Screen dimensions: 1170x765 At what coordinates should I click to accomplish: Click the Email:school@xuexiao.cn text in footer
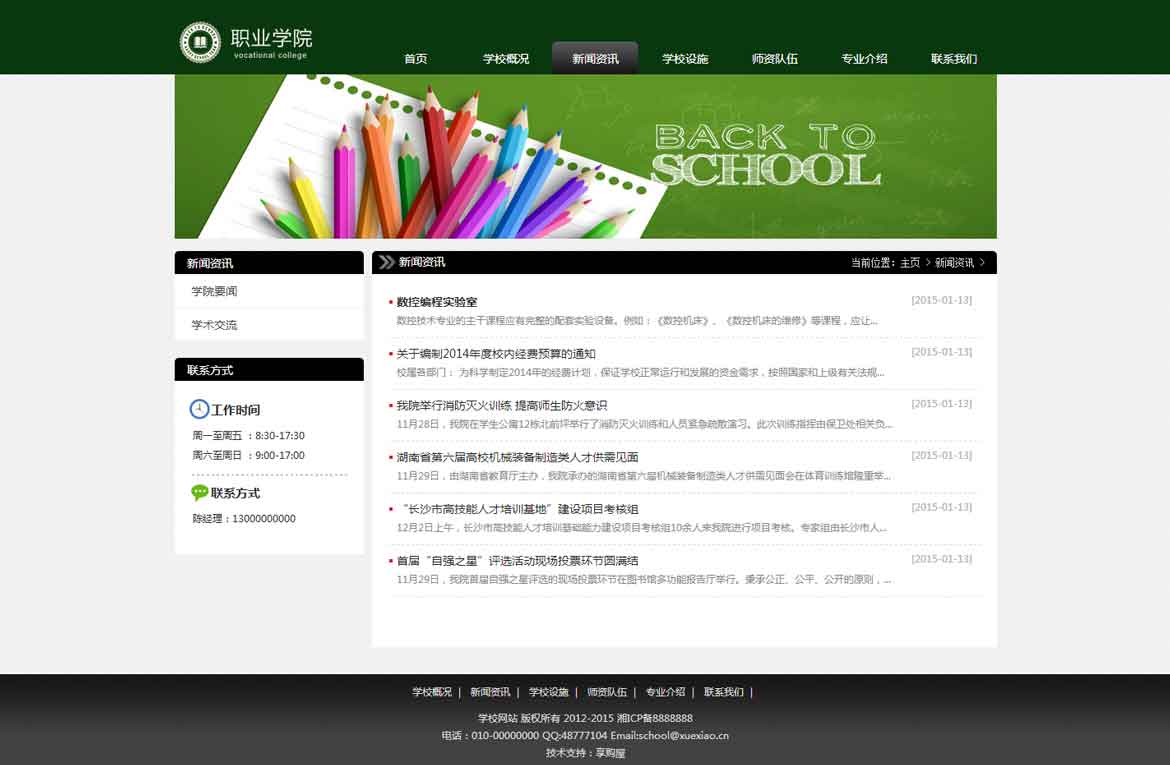click(669, 735)
